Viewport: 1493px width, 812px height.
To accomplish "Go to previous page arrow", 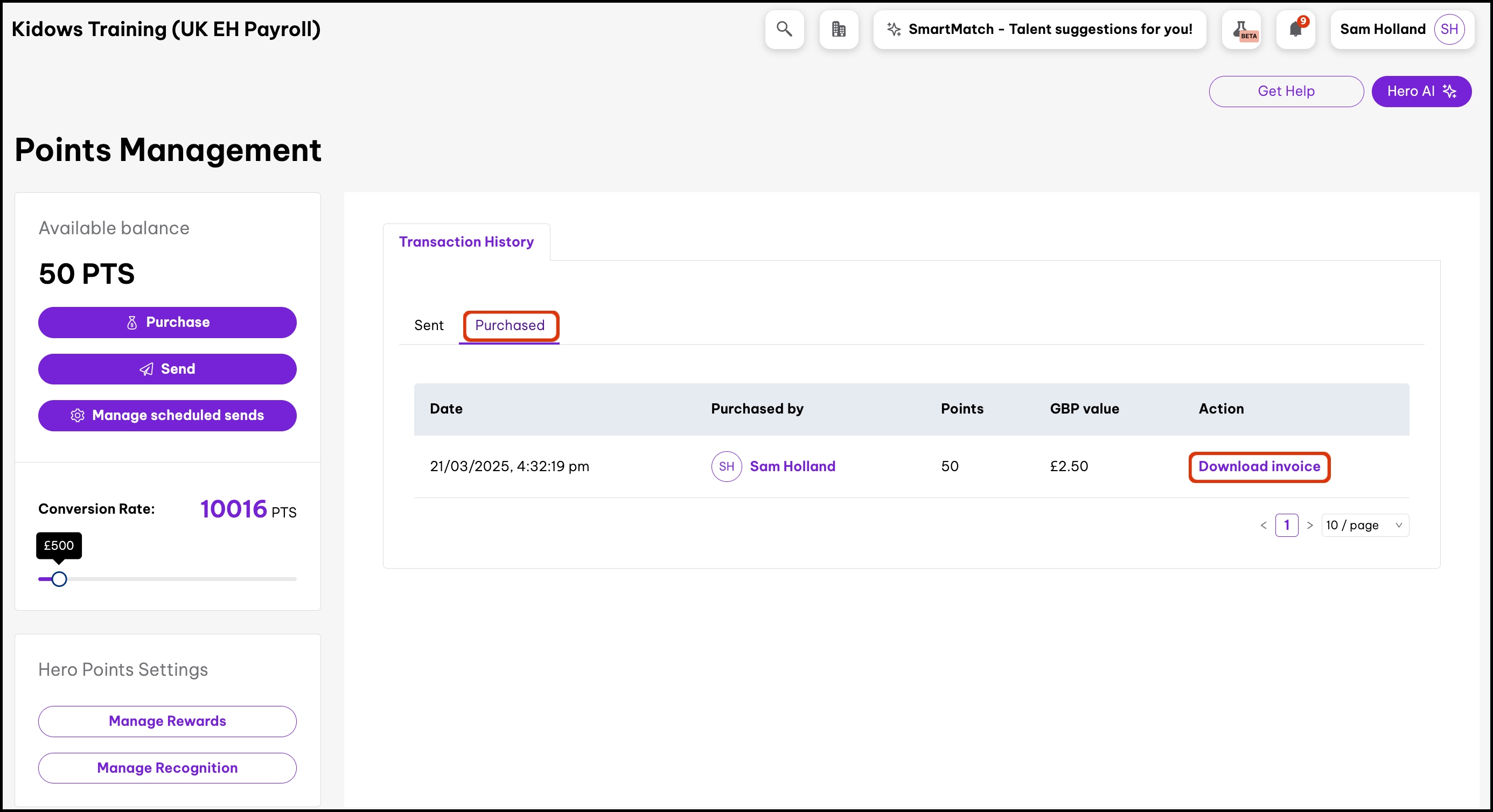I will [x=1264, y=525].
